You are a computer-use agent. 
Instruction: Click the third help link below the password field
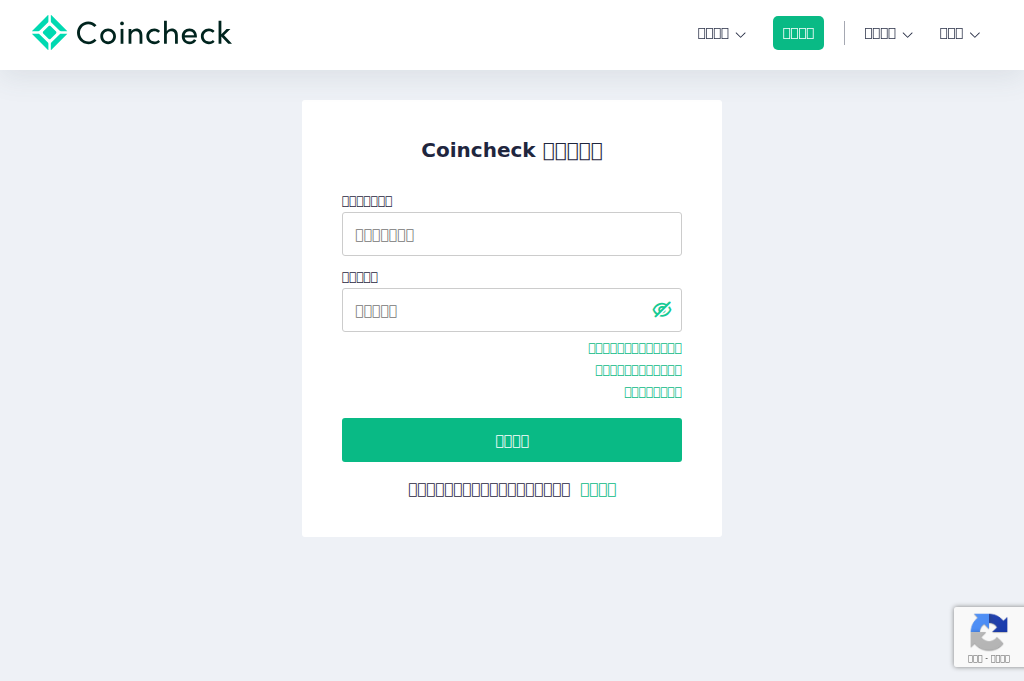(x=653, y=392)
